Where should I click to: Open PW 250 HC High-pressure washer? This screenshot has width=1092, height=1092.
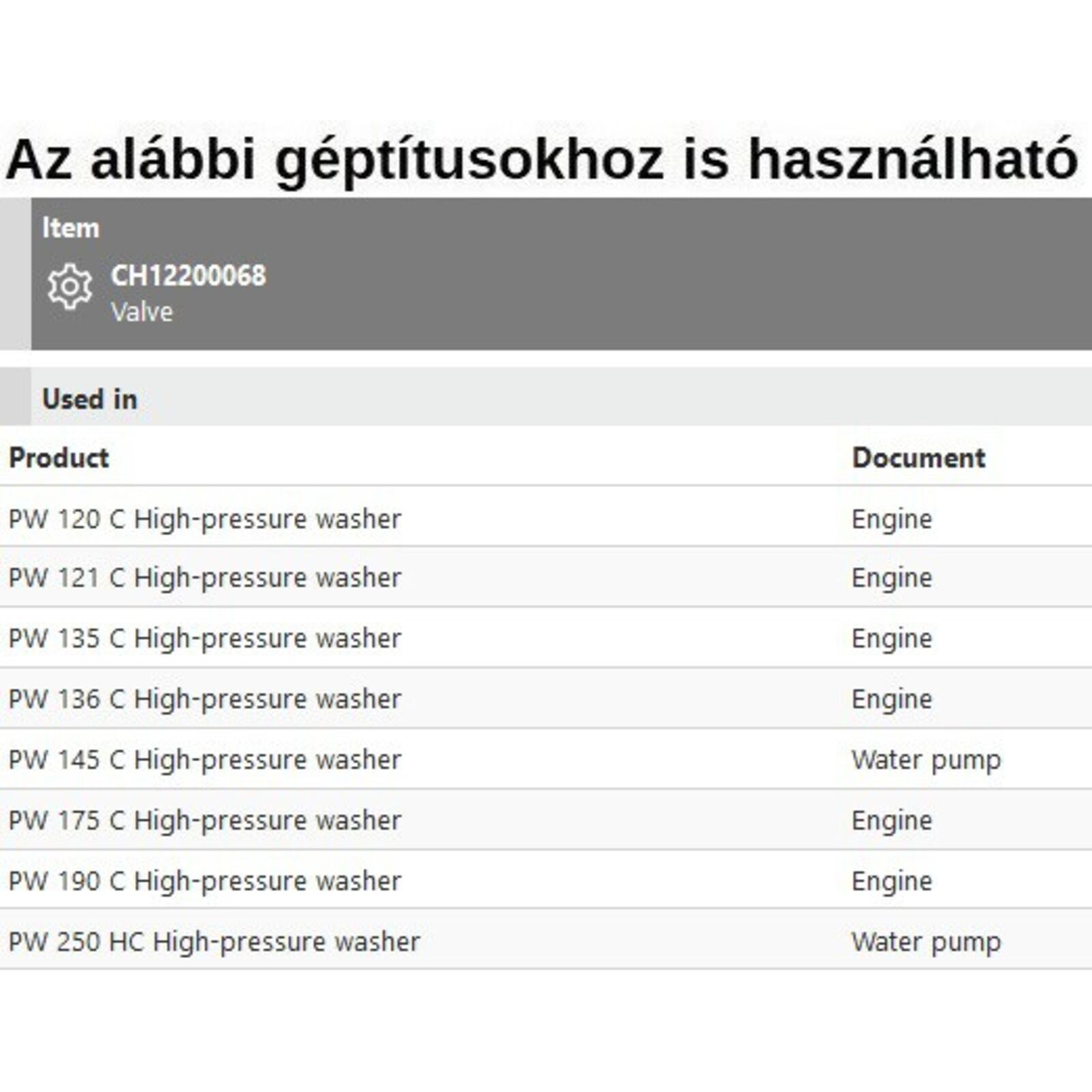(214, 943)
